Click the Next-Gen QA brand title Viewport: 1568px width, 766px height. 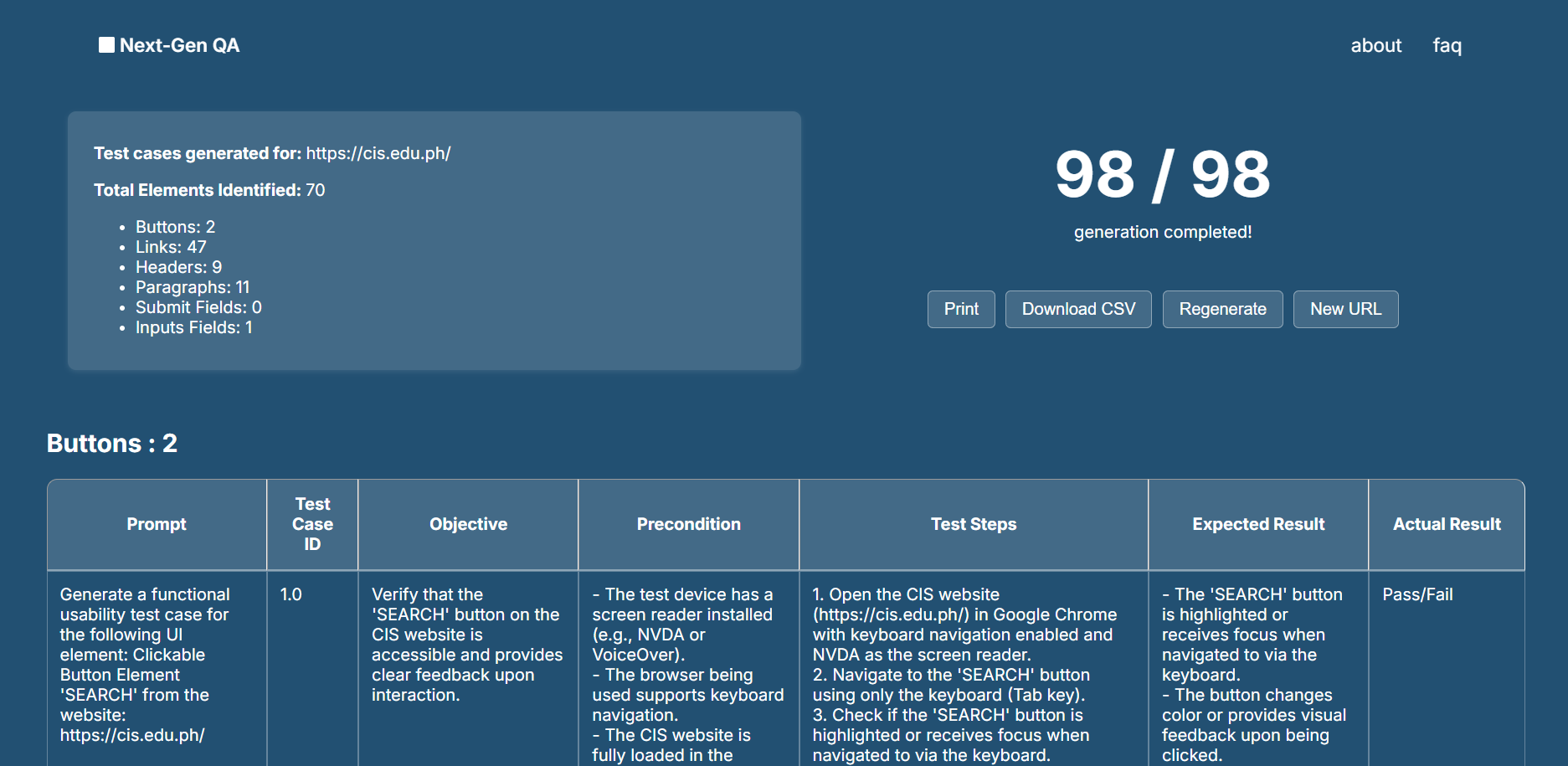pyautogui.click(x=179, y=45)
